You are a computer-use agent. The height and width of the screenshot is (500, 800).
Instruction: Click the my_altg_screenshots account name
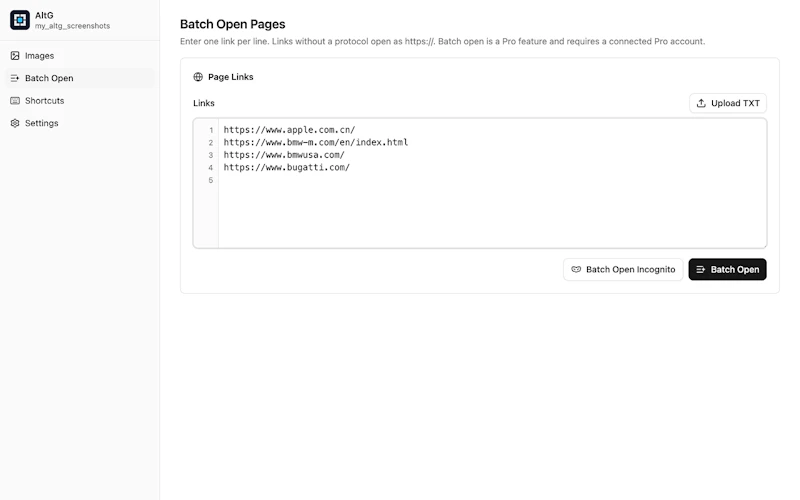(72, 26)
